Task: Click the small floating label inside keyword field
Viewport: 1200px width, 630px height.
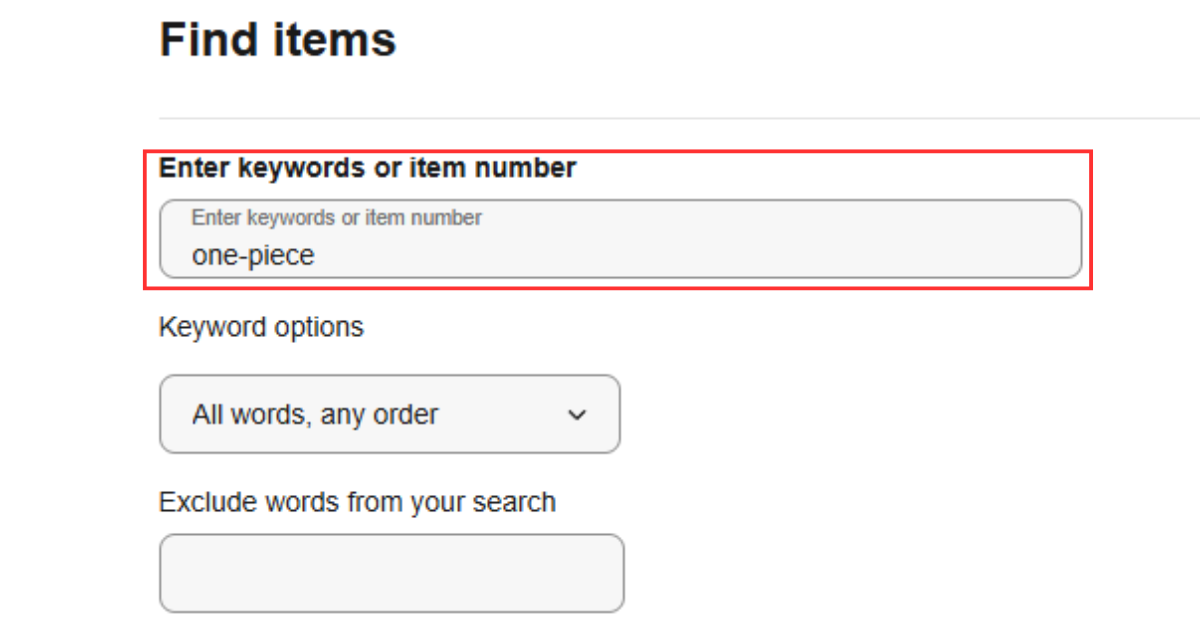Action: click(x=336, y=217)
